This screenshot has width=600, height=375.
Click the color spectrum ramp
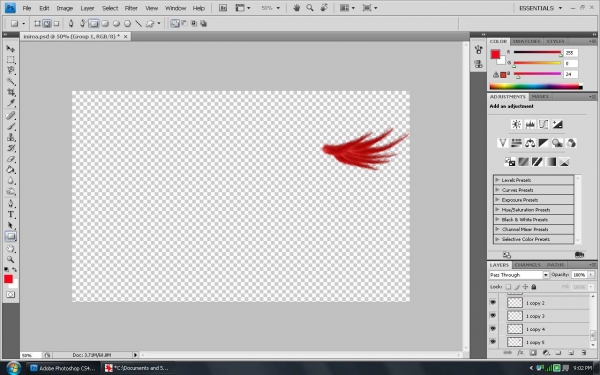click(536, 86)
